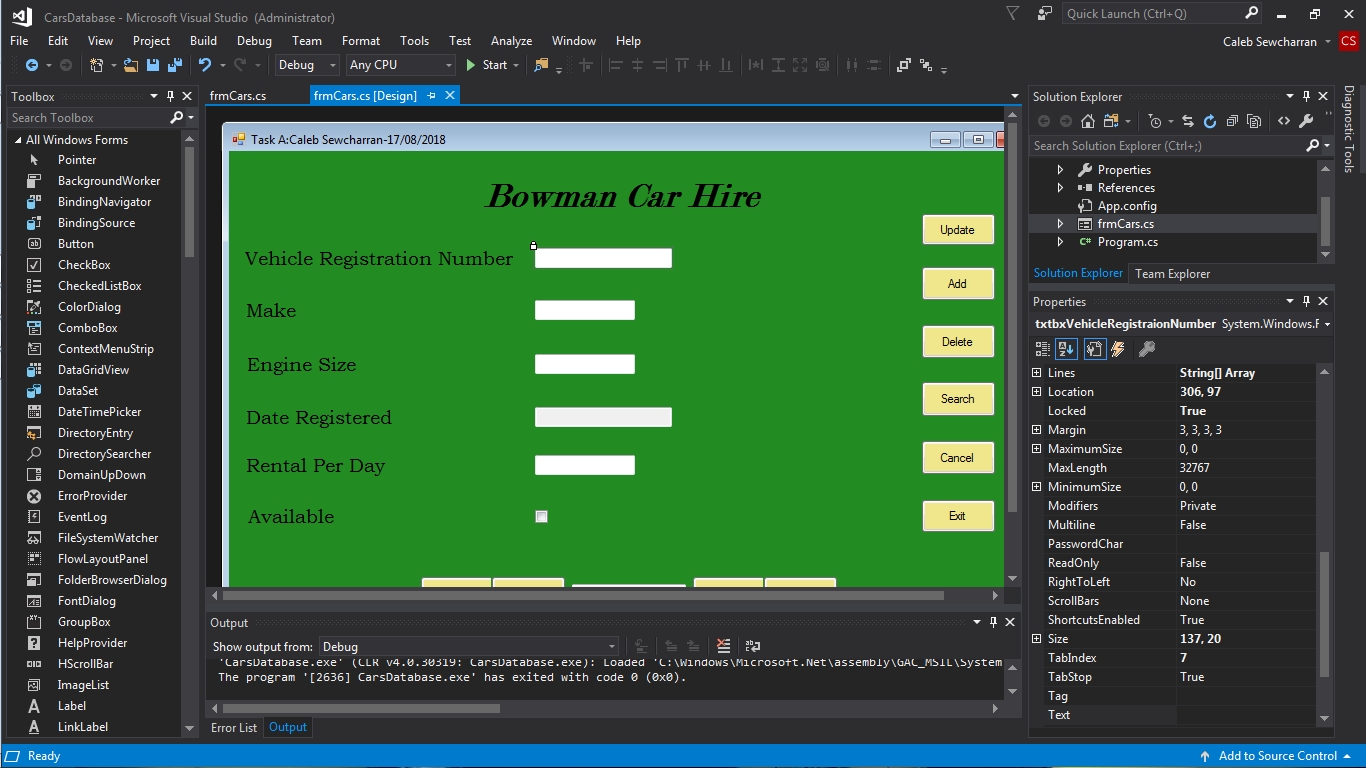Click the New Project toolbar icon
The image size is (1366, 768).
coord(97,65)
